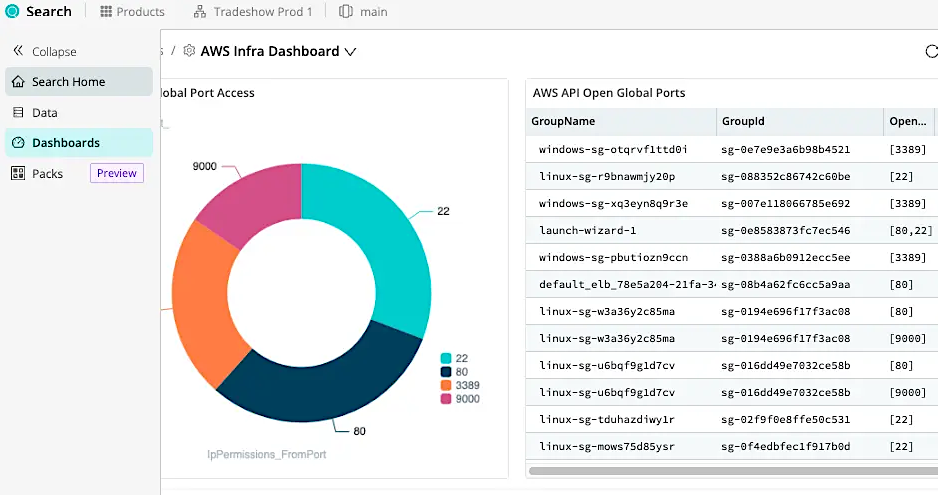This screenshot has height=495, width=938.
Task: Toggle the 9000 legend swatch
Action: click(x=446, y=399)
